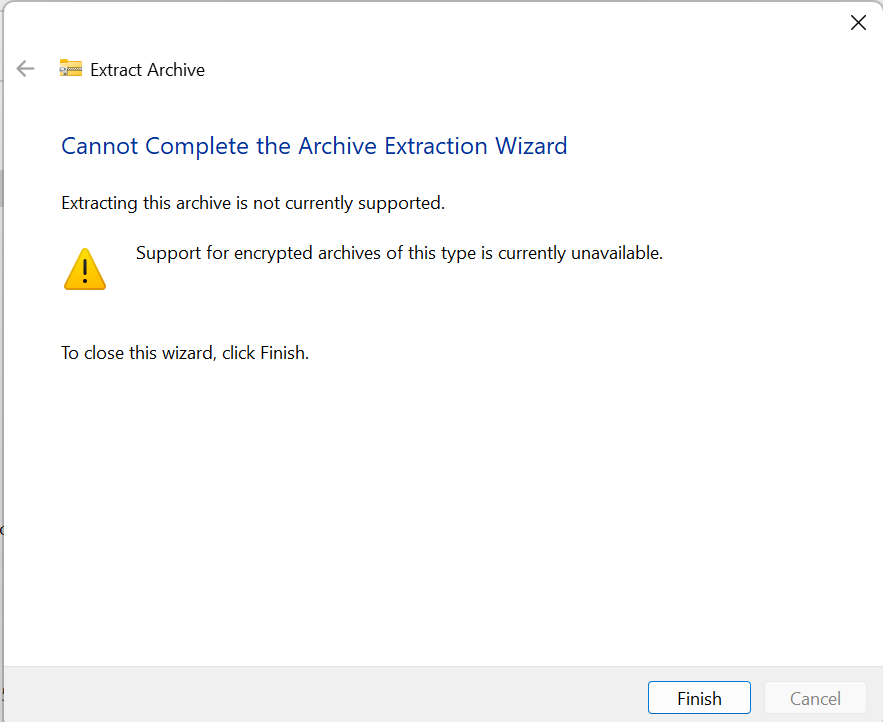
Task: Click the word Finish in the instruction sentence
Action: (283, 353)
